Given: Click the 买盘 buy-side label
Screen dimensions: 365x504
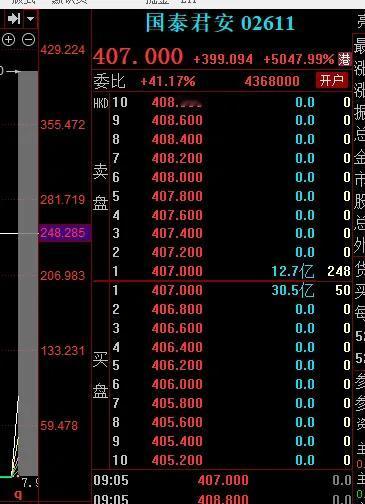Looking at the screenshot, I should [x=100, y=376].
